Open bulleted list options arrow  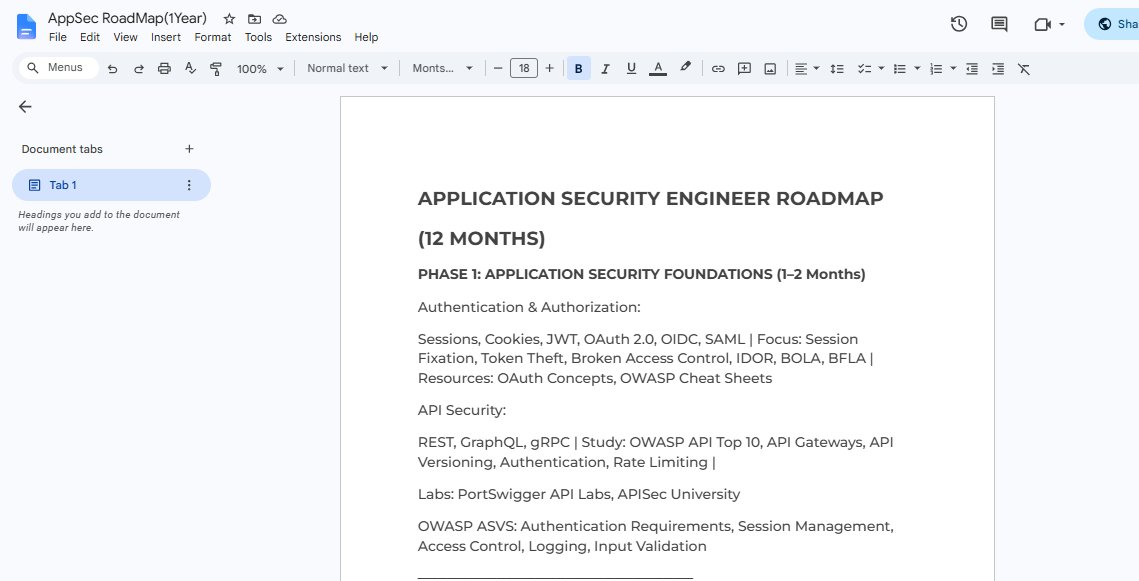(917, 68)
